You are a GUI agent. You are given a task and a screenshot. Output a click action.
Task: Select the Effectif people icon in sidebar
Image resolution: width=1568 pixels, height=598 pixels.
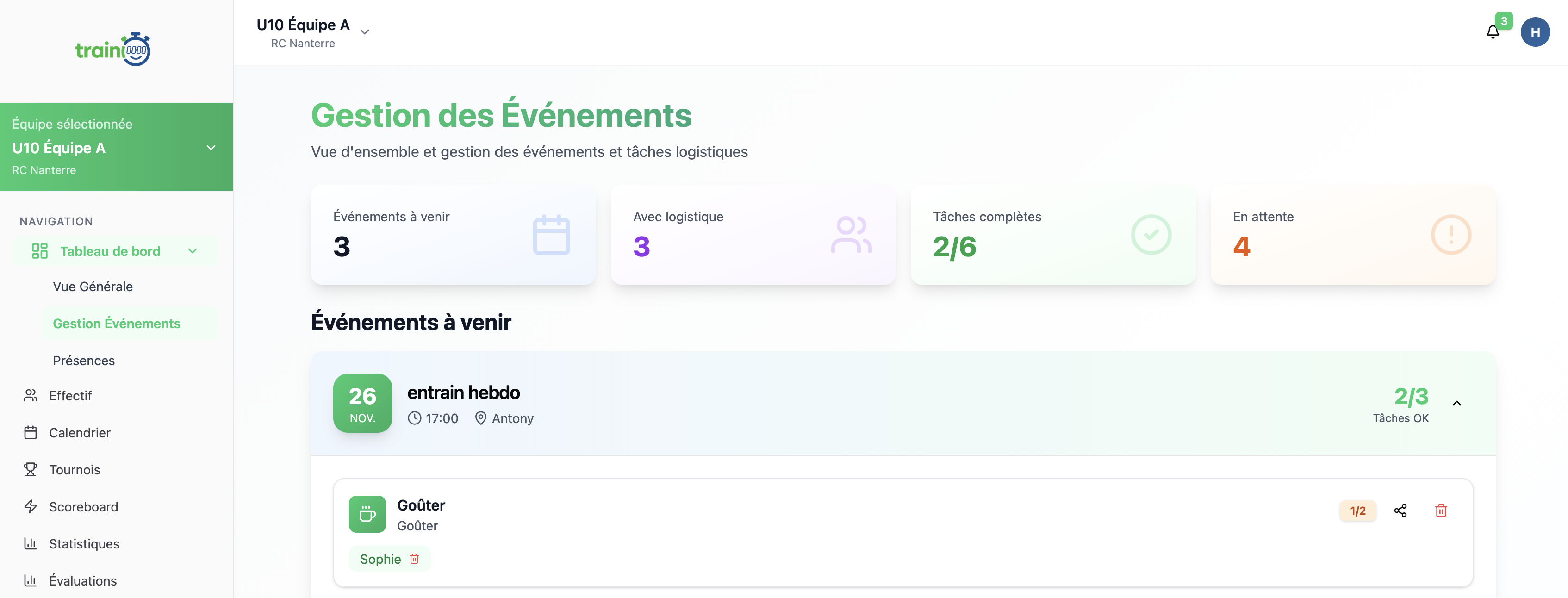31,395
